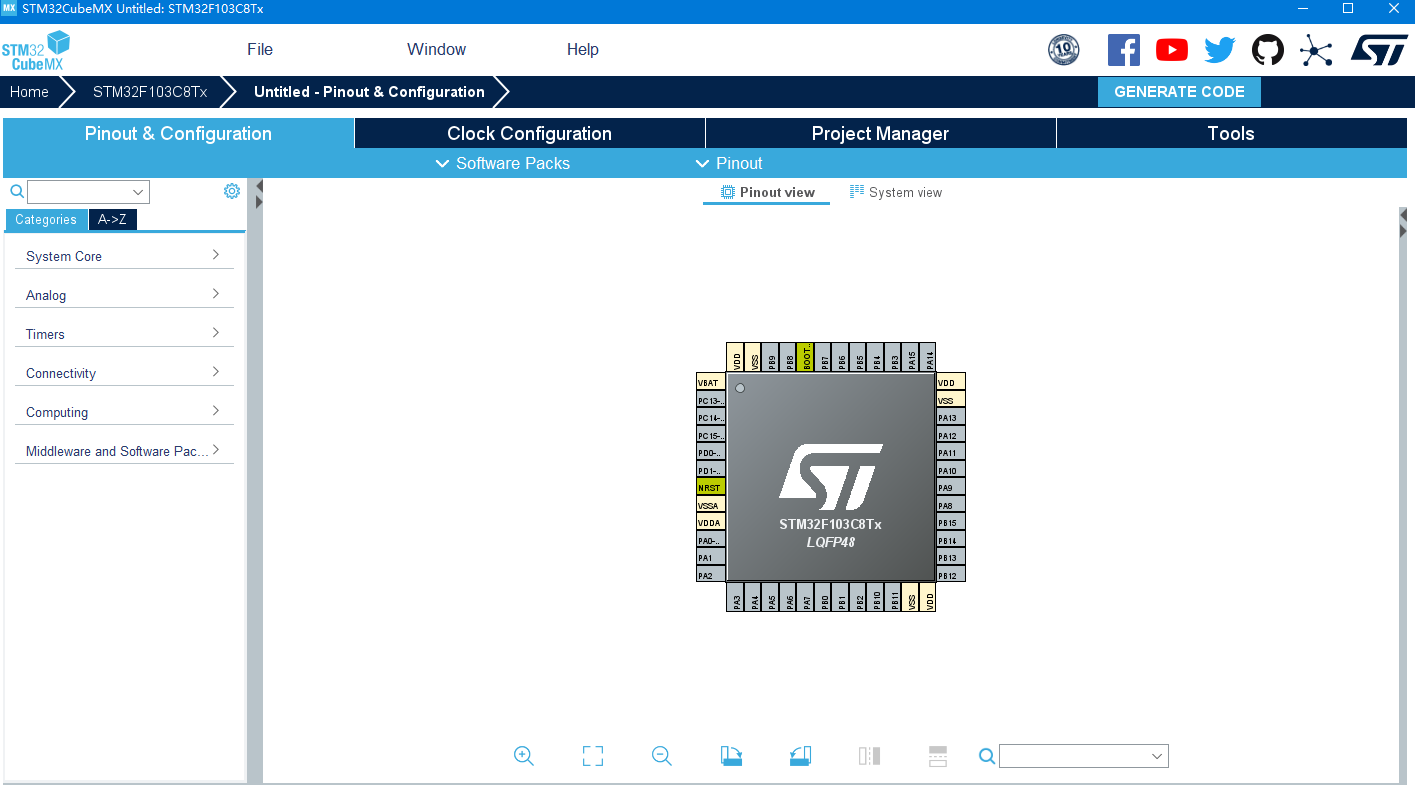The width and height of the screenshot is (1415, 789).
Task: Open the bottom pin search combo box
Action: [x=1083, y=756]
